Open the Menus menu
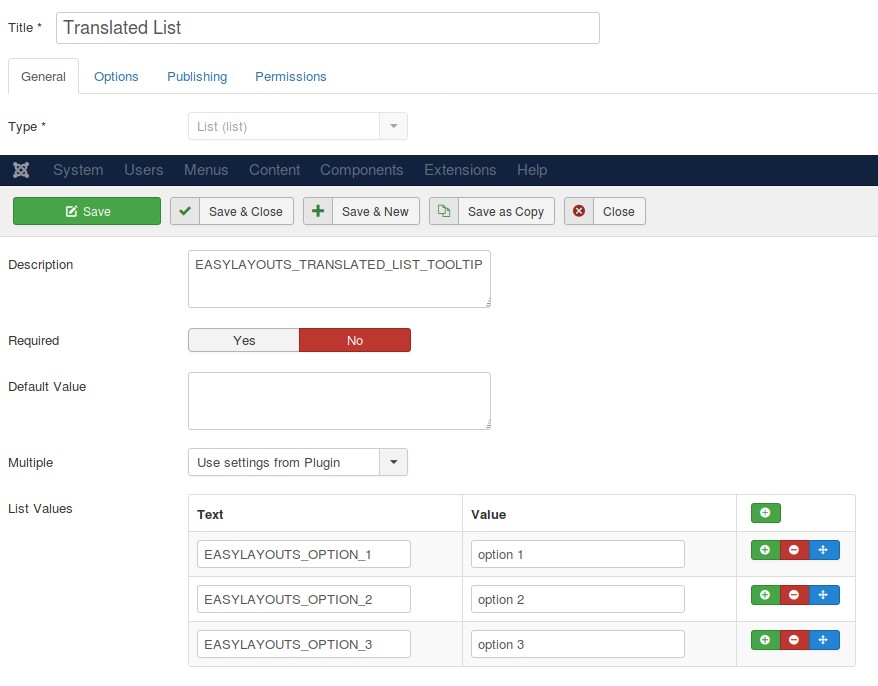This screenshot has height=686, width=878. coord(206,170)
